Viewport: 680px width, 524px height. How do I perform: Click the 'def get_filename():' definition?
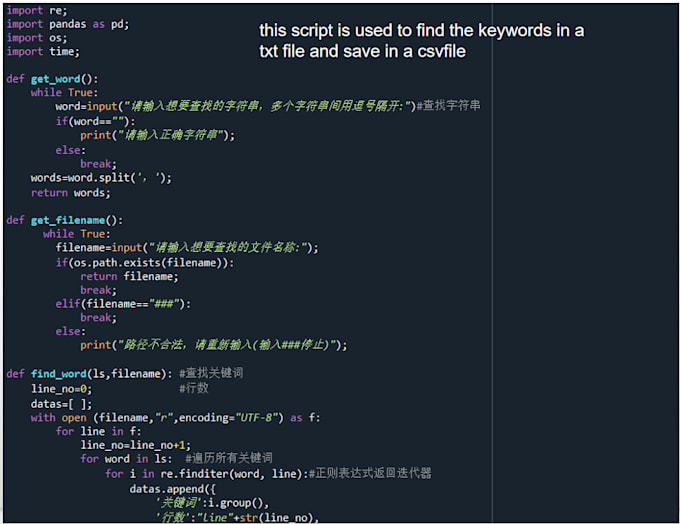(x=65, y=221)
